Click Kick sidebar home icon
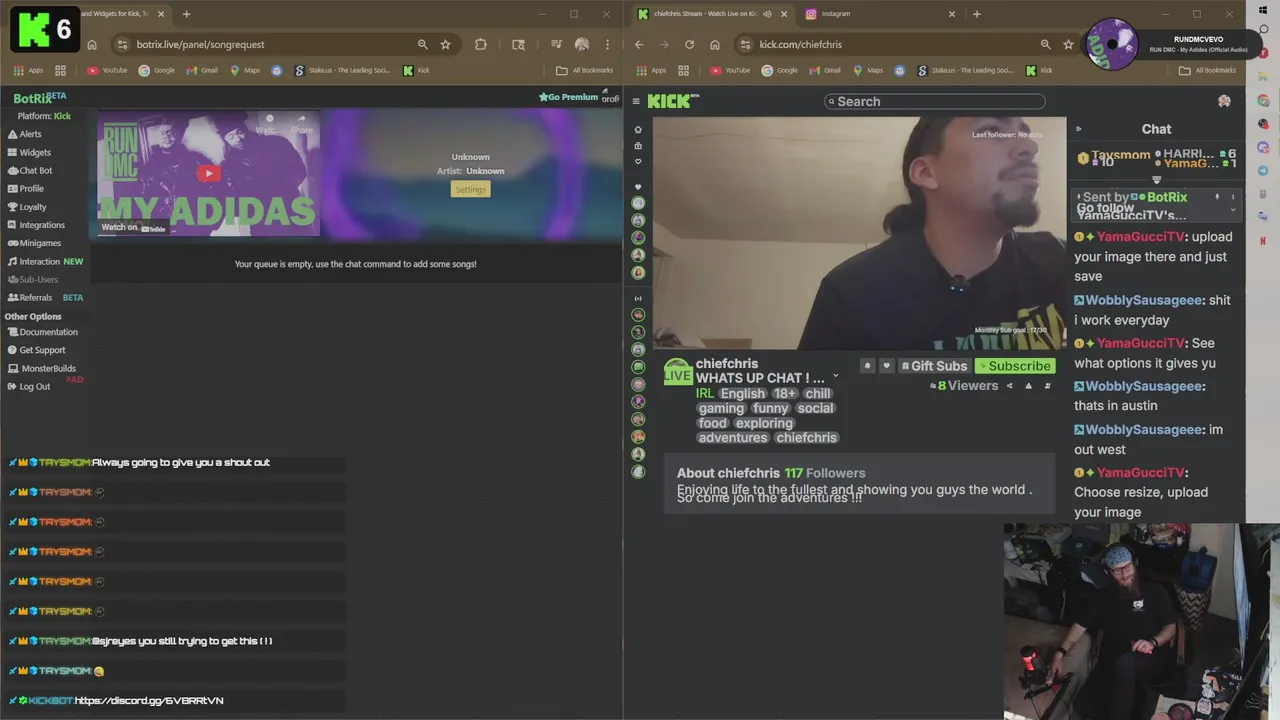The height and width of the screenshot is (720, 1280). coord(638,130)
